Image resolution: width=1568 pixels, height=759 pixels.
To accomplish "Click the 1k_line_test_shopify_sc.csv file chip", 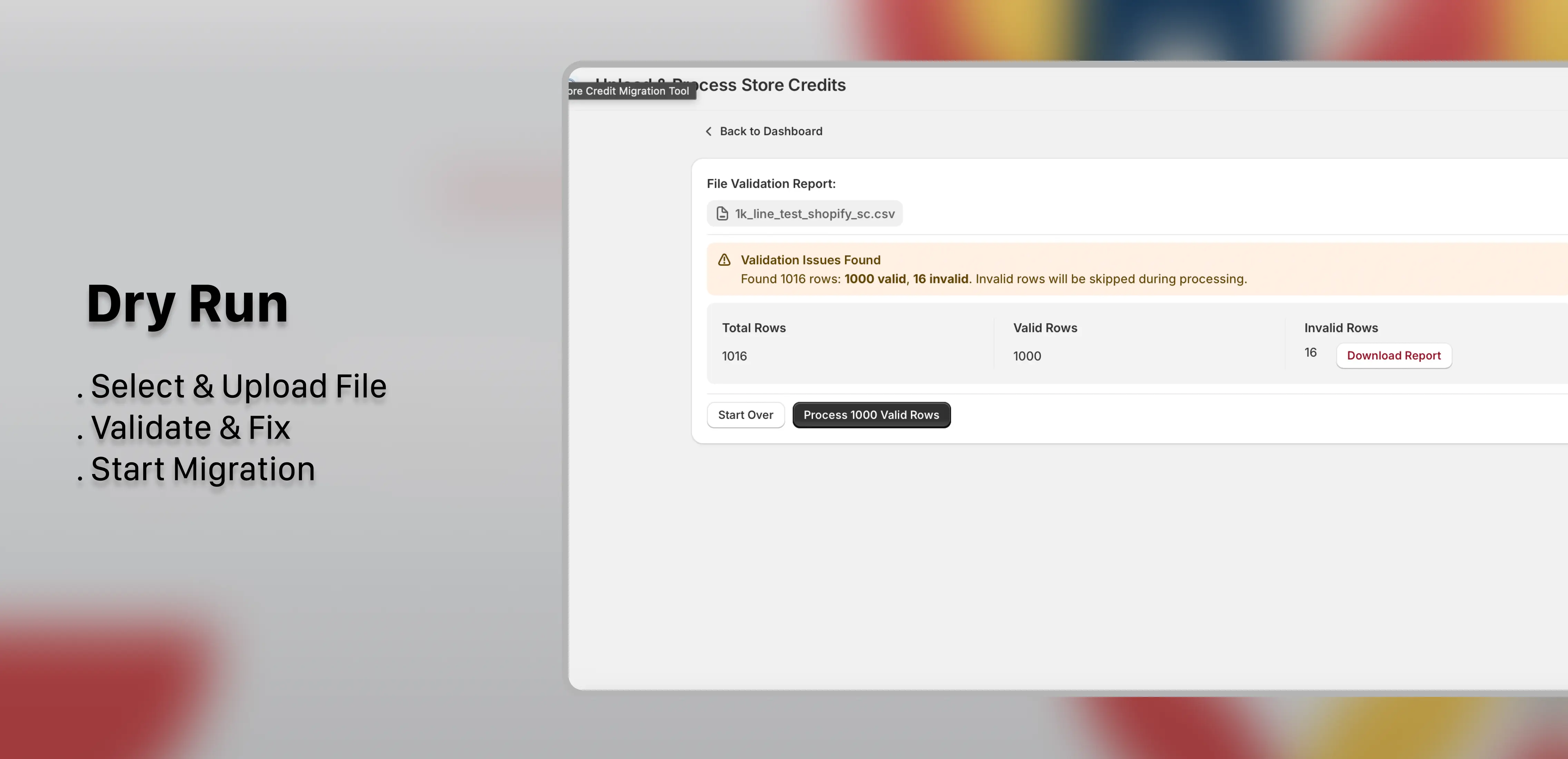I will tap(804, 213).
